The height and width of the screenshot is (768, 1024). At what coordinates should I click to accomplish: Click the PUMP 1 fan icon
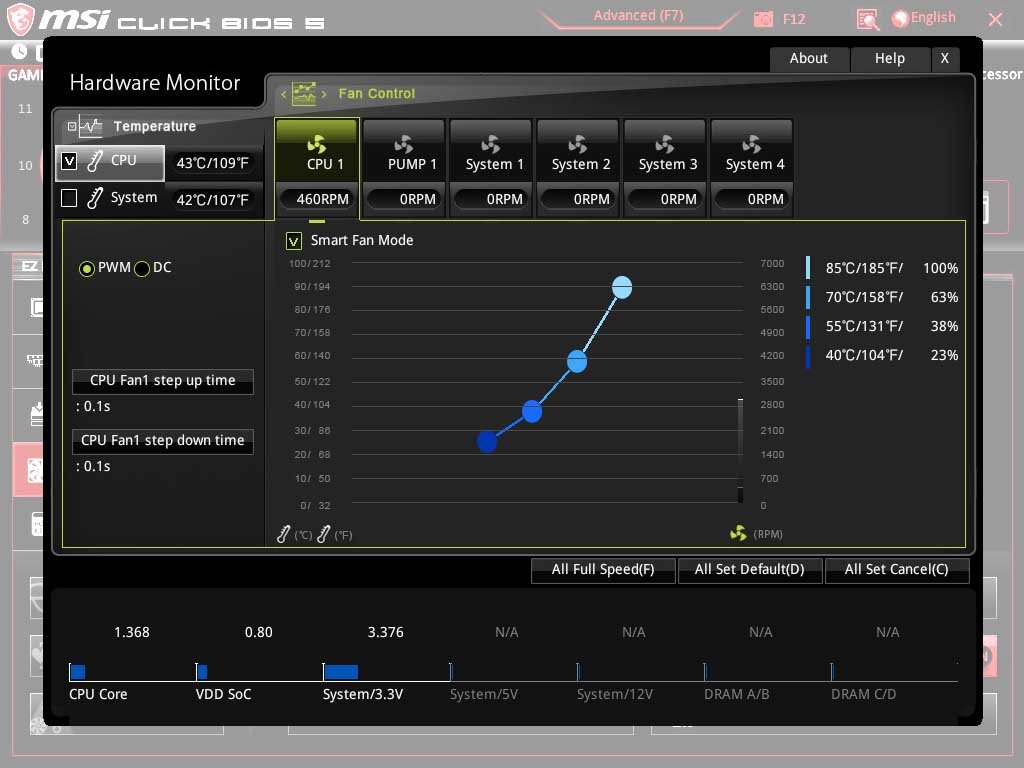404,144
